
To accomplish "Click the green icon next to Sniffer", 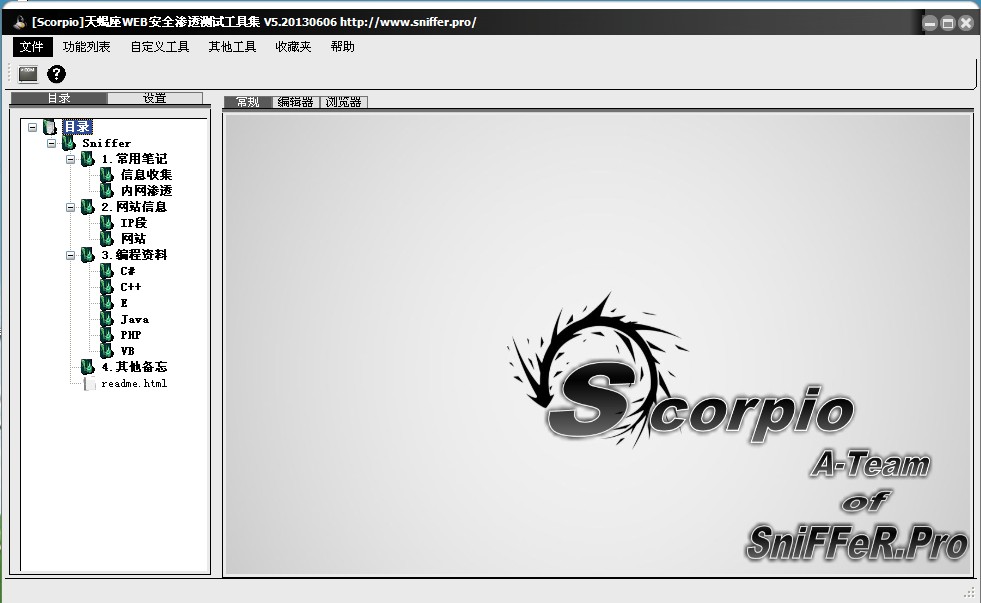I will click(68, 143).
